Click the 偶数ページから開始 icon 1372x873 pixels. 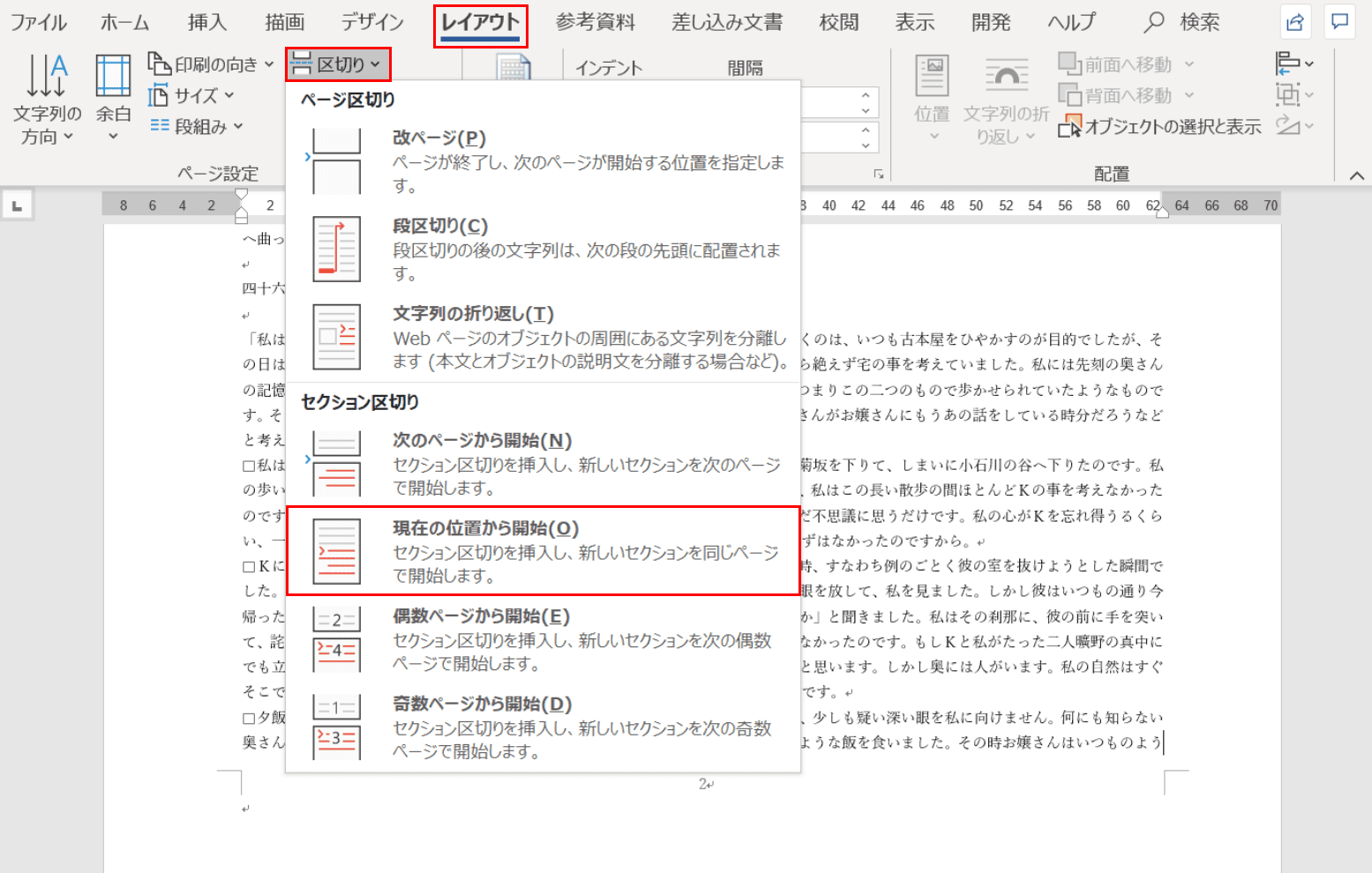(337, 639)
